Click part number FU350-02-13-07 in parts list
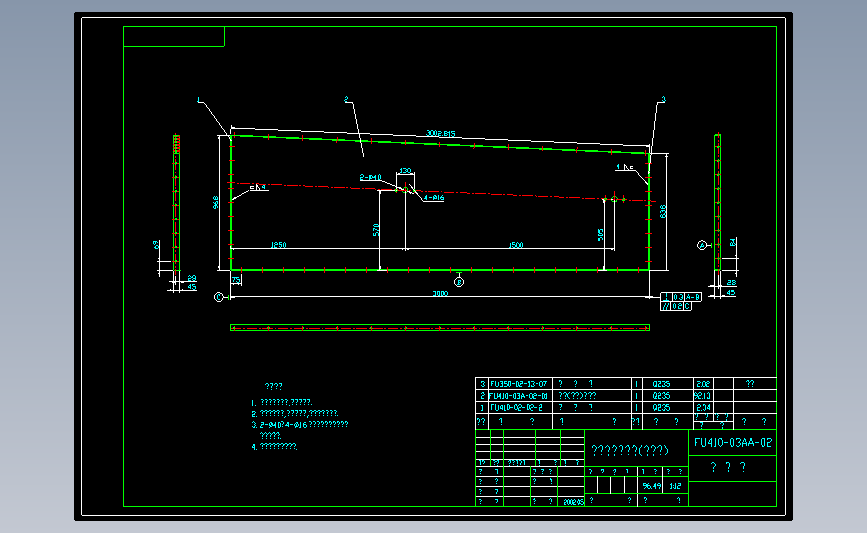 518,384
